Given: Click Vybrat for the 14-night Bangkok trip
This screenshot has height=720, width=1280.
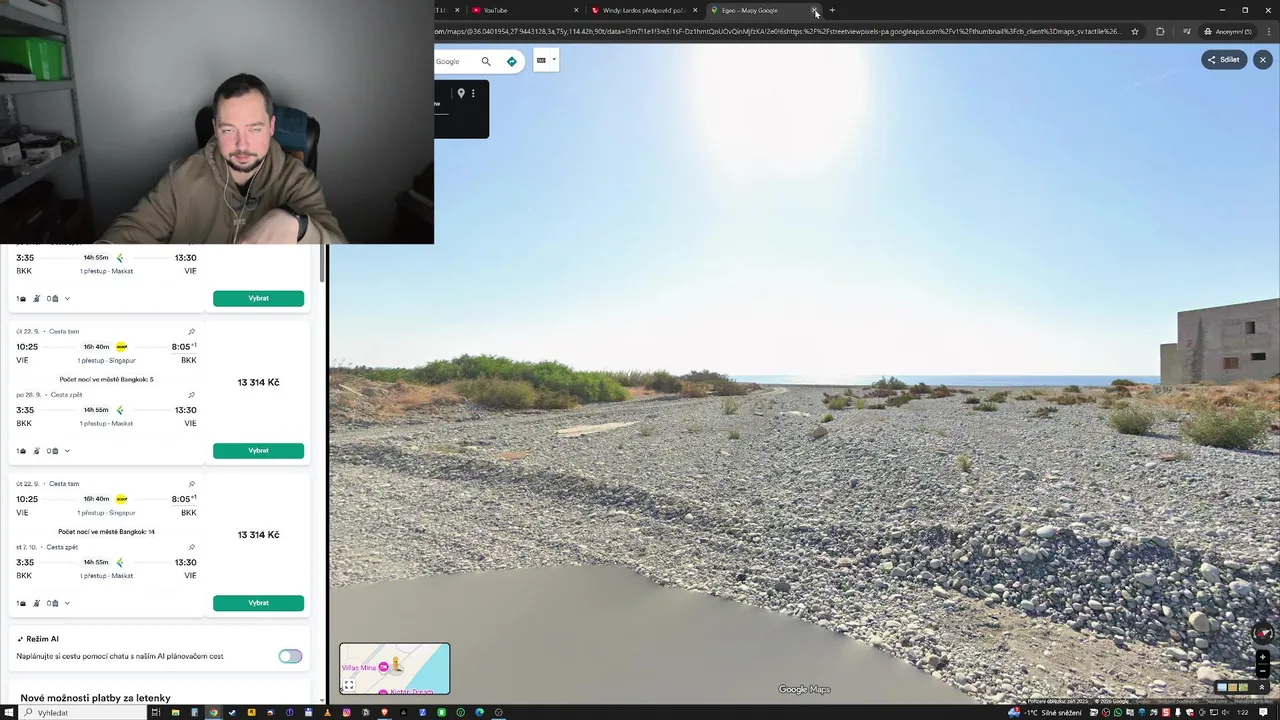Looking at the screenshot, I should pyautogui.click(x=258, y=603).
